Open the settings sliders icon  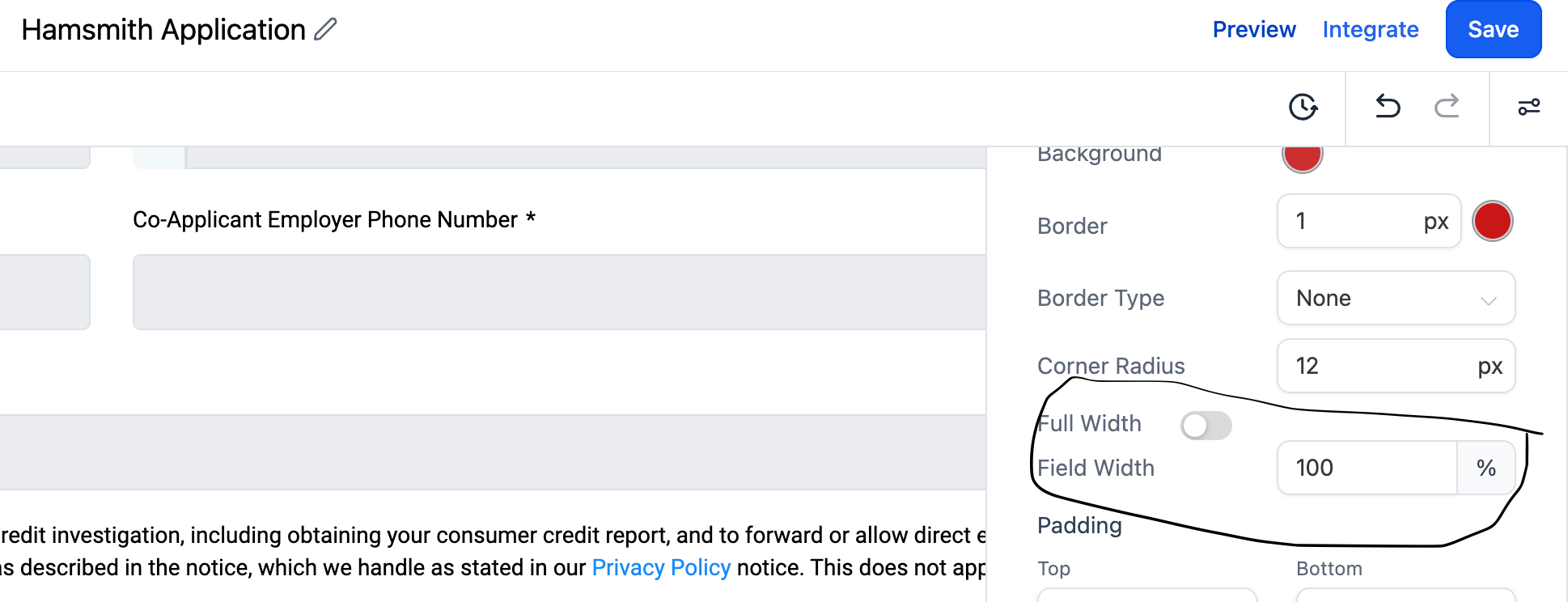click(1528, 107)
